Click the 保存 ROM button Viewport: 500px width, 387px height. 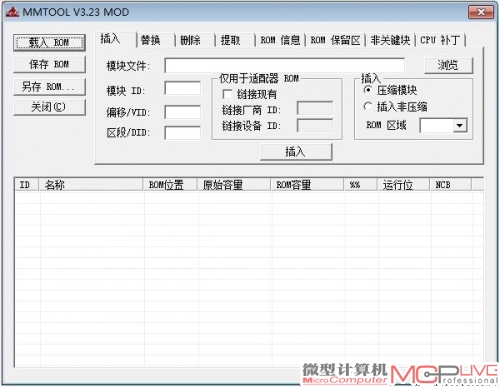click(x=49, y=64)
